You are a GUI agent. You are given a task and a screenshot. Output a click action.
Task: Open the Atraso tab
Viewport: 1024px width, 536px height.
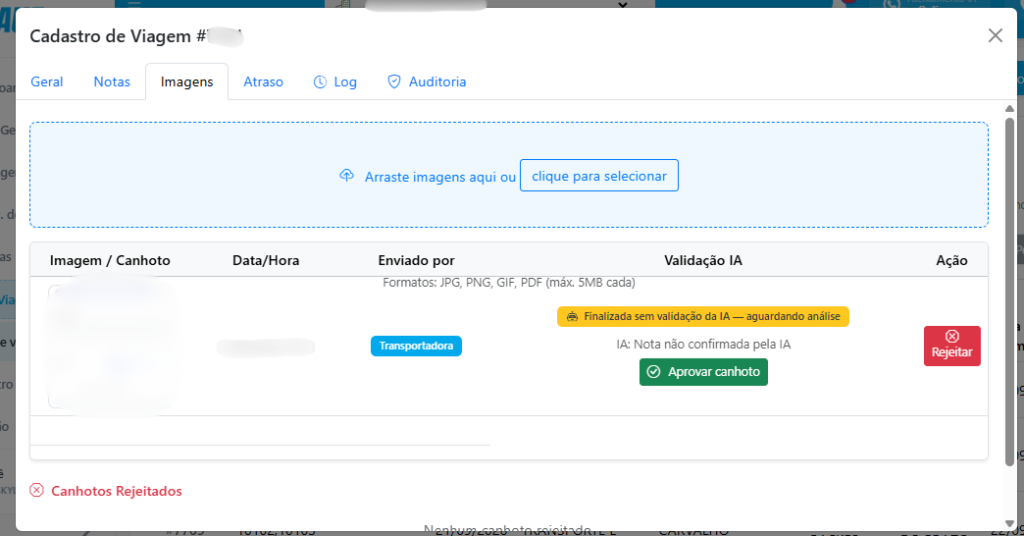(x=263, y=82)
